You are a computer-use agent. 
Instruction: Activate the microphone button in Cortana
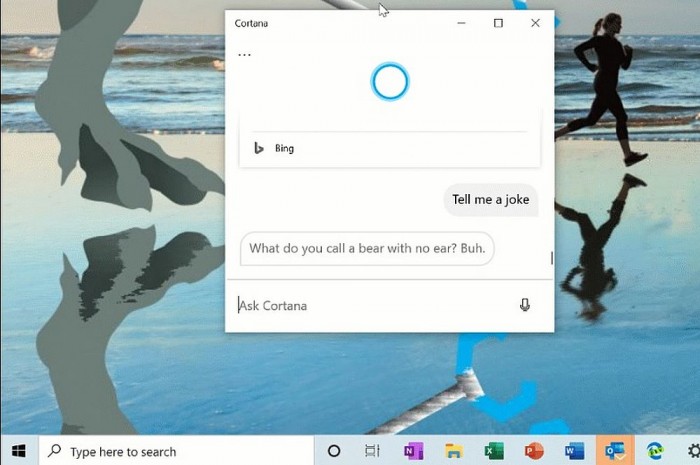tap(525, 305)
